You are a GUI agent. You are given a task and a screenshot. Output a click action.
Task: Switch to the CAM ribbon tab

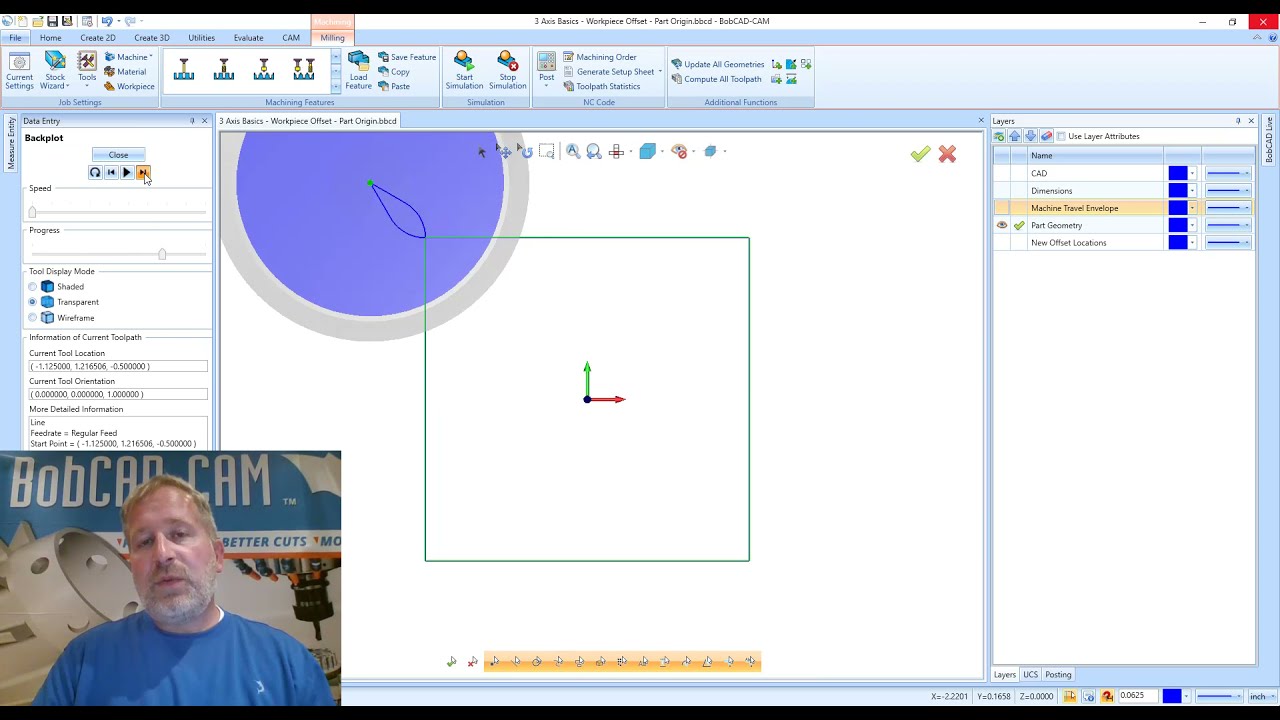click(291, 38)
